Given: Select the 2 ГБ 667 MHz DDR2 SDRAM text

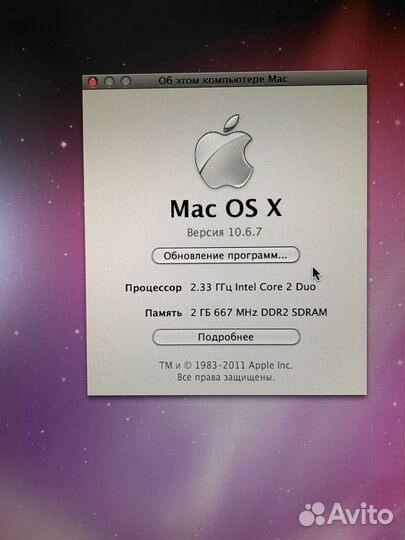Looking at the screenshot, I should [259, 312].
